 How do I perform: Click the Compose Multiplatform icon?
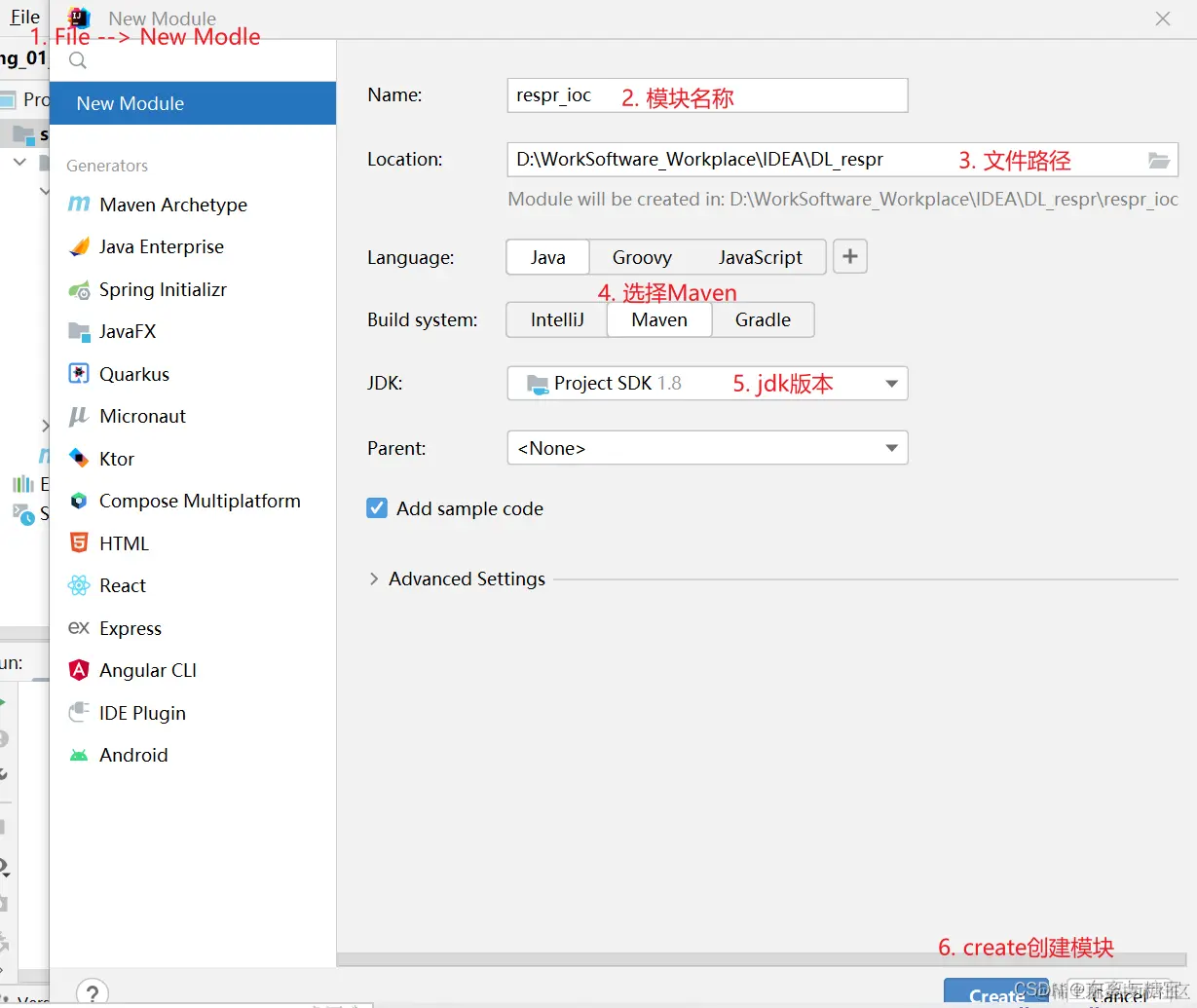click(x=79, y=501)
